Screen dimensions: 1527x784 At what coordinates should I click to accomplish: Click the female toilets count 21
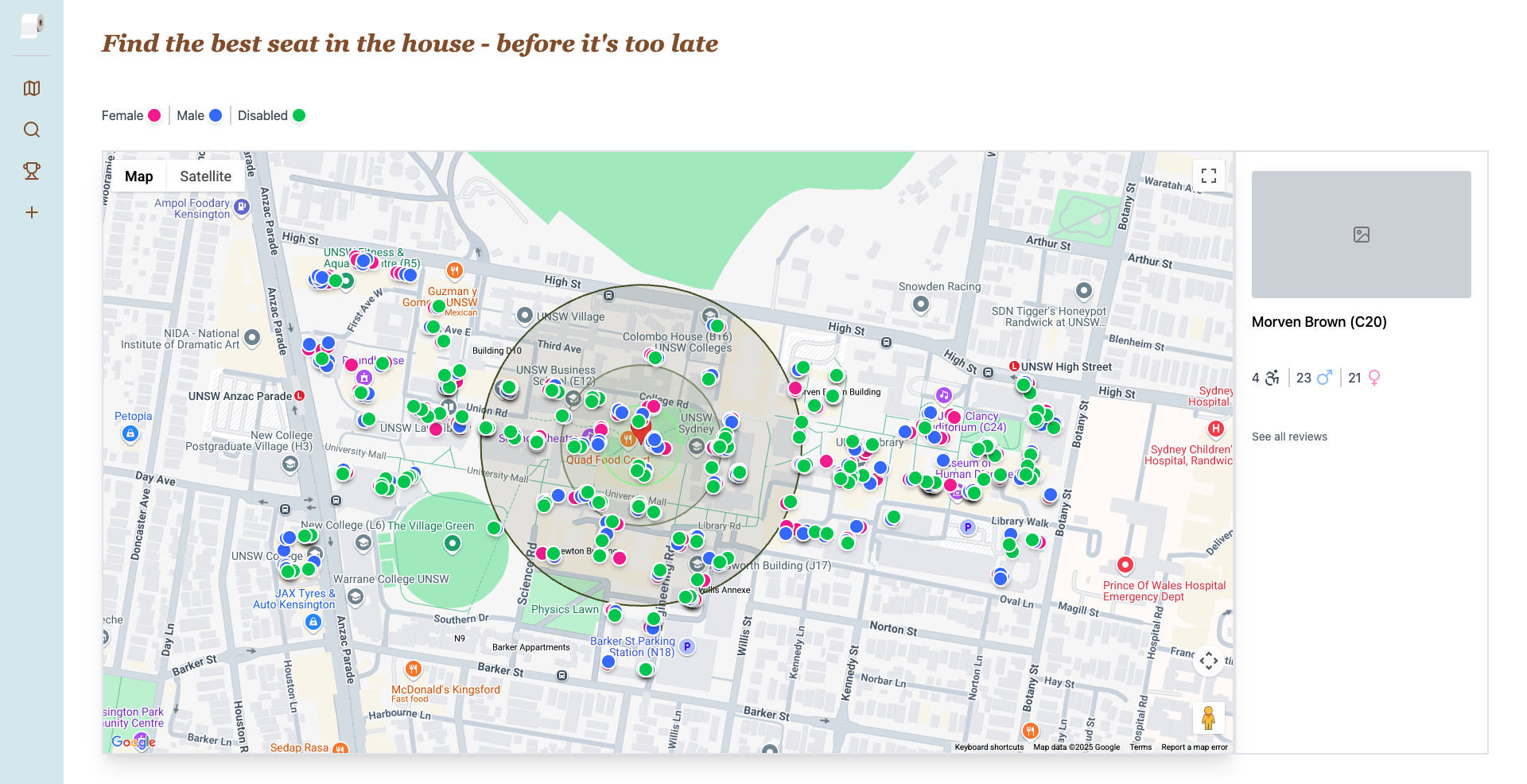click(1354, 378)
